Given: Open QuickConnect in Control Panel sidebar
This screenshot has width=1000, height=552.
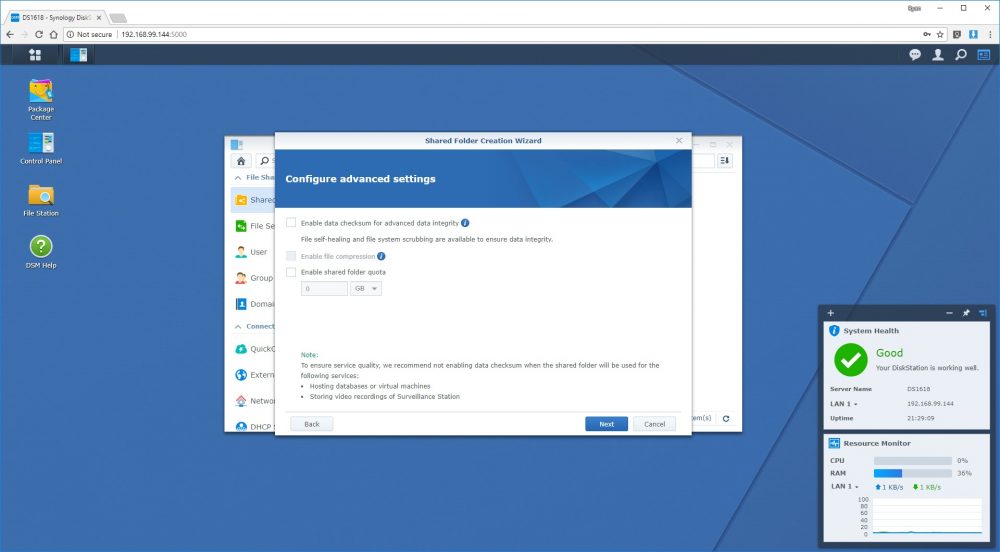Looking at the screenshot, I should 253,349.
